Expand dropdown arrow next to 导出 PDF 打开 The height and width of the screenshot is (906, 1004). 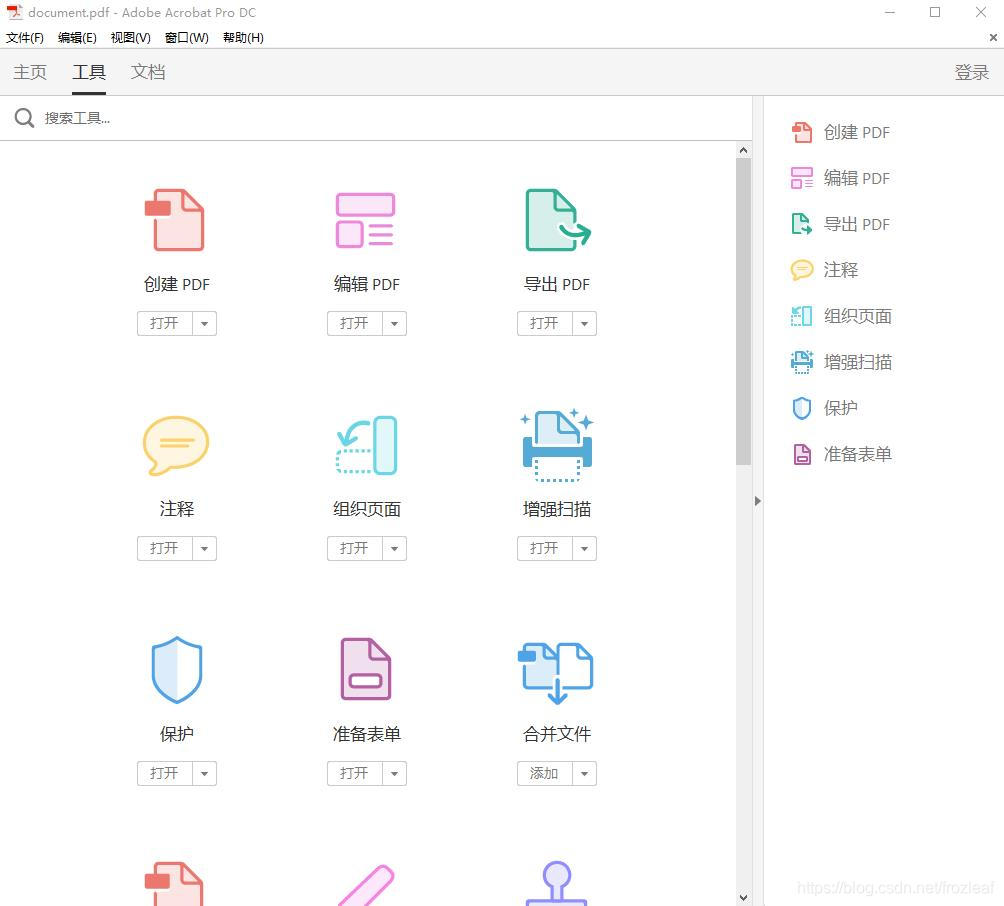tap(585, 323)
